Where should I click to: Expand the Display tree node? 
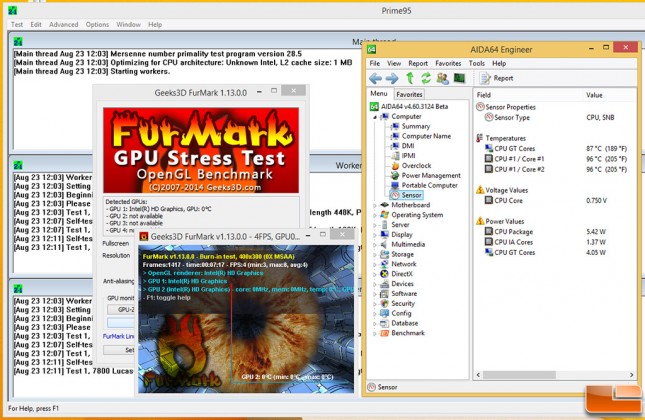pos(375,235)
